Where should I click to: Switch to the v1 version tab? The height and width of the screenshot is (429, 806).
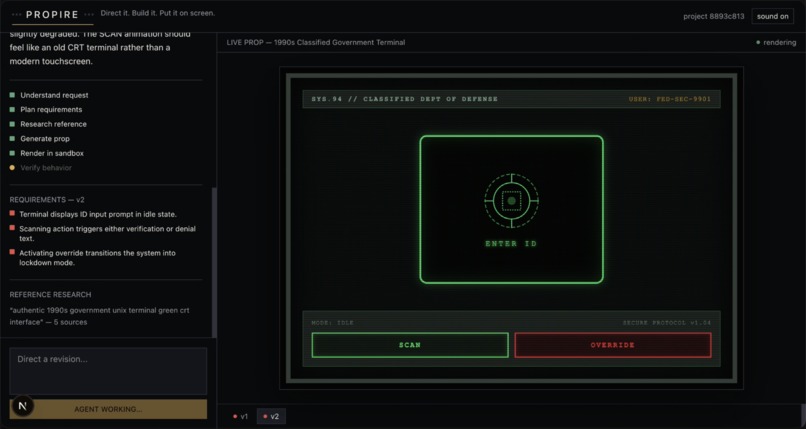click(240, 416)
